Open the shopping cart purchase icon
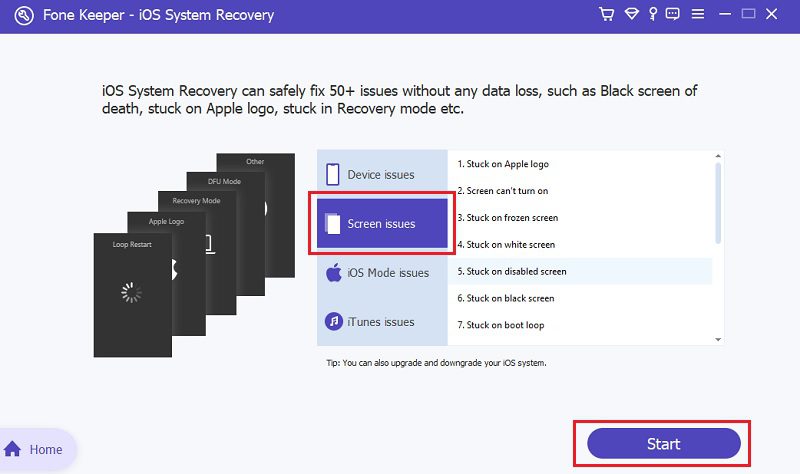Screen dimensions: 800x474 (607, 15)
